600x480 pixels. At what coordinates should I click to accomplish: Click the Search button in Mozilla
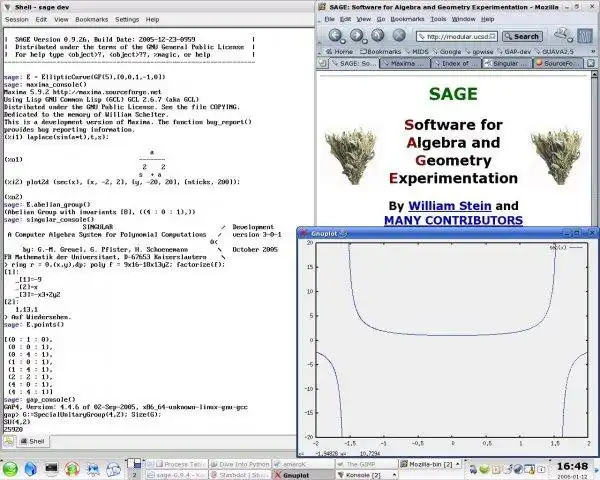522,36
